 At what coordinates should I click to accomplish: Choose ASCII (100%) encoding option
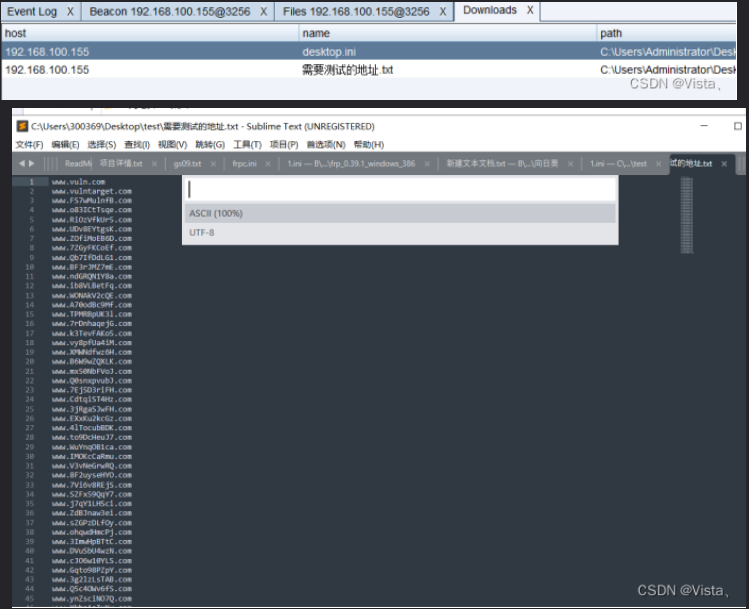click(400, 214)
